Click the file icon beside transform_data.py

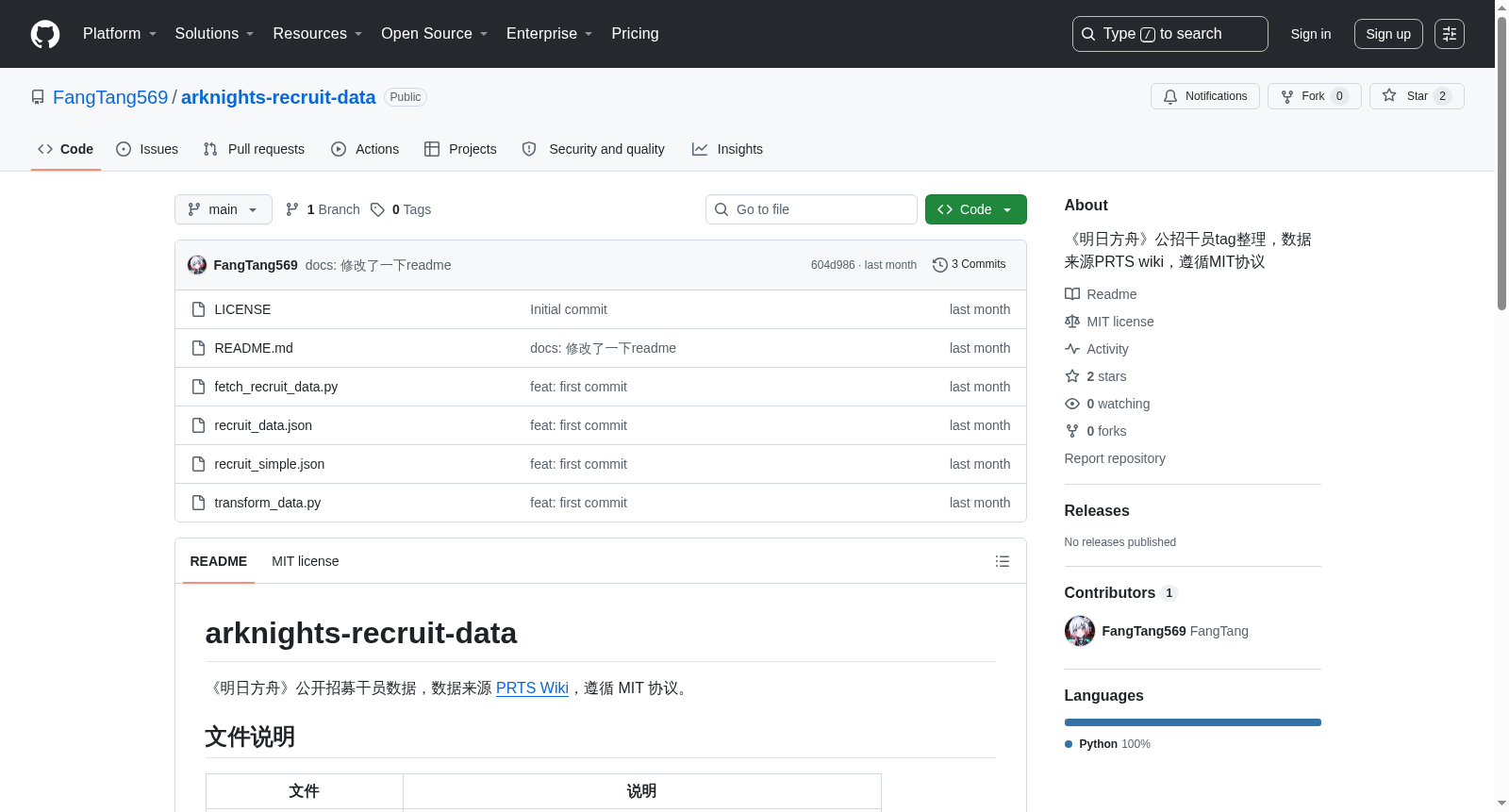(x=198, y=503)
